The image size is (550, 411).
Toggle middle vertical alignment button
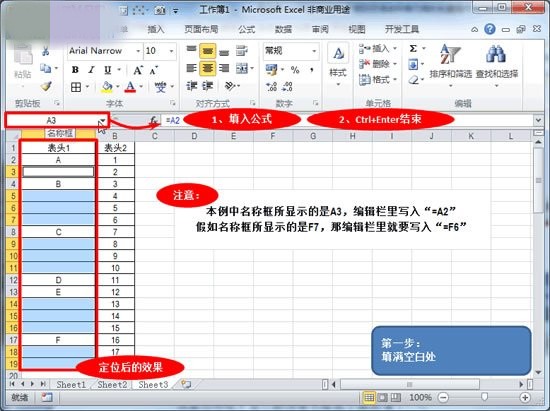pyautogui.click(x=208, y=51)
